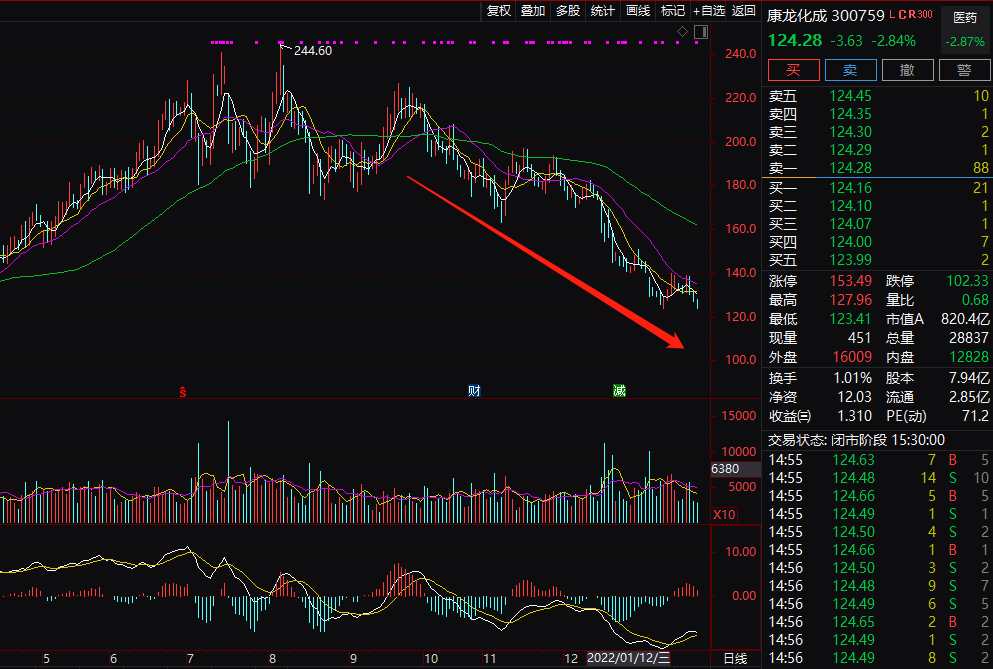Open the 标记 mark menu

(672, 11)
